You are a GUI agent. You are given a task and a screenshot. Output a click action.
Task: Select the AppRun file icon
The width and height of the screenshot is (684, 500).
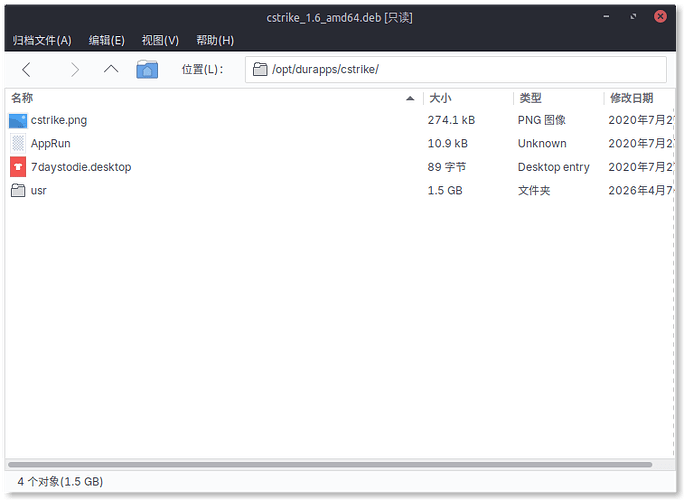[x=18, y=144]
